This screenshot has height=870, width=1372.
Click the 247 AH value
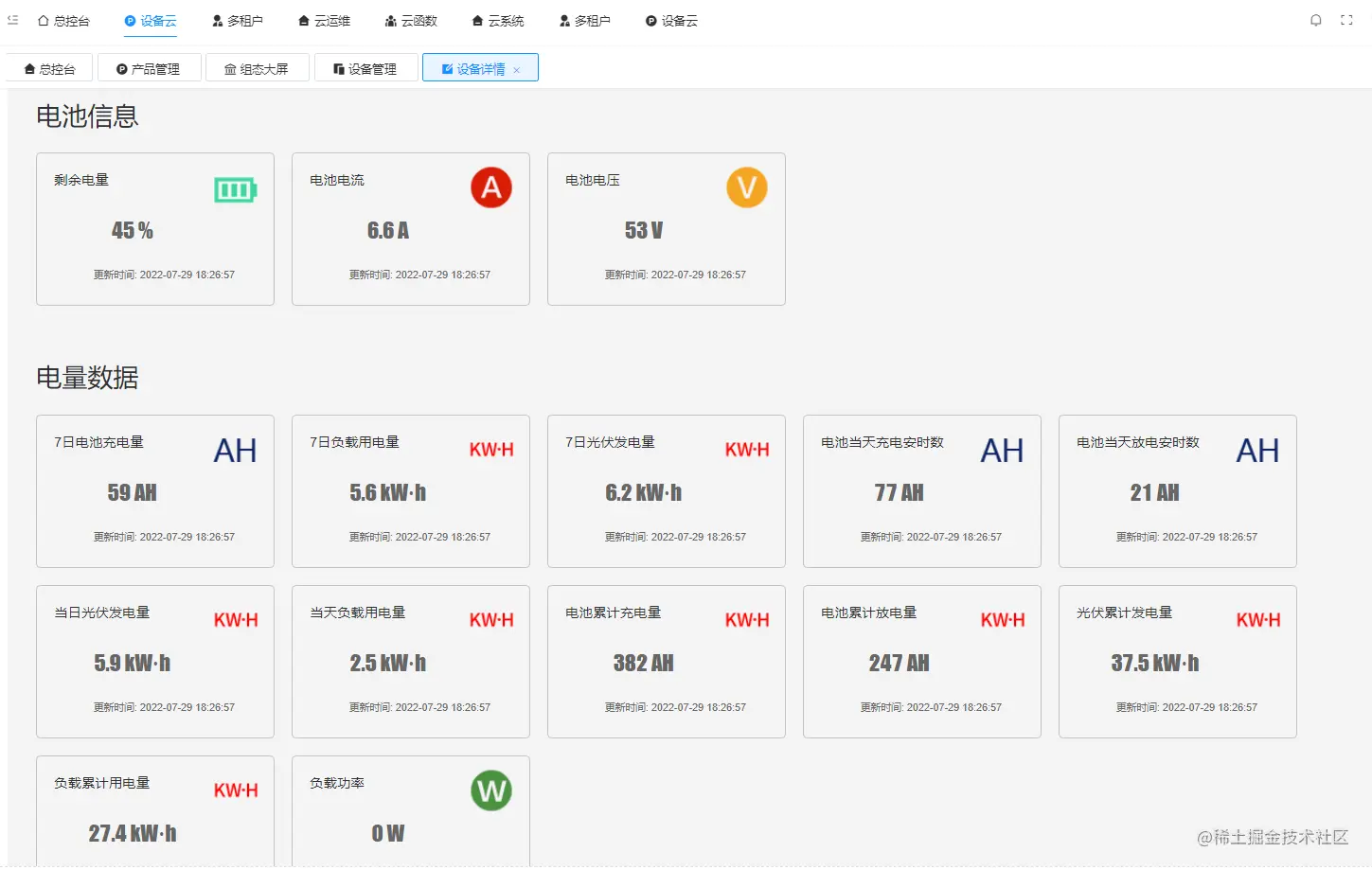coord(900,663)
